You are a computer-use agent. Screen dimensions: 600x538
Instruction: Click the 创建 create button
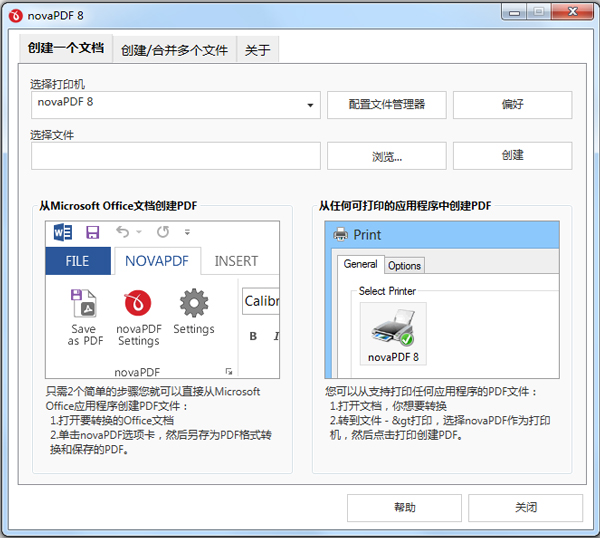click(512, 156)
